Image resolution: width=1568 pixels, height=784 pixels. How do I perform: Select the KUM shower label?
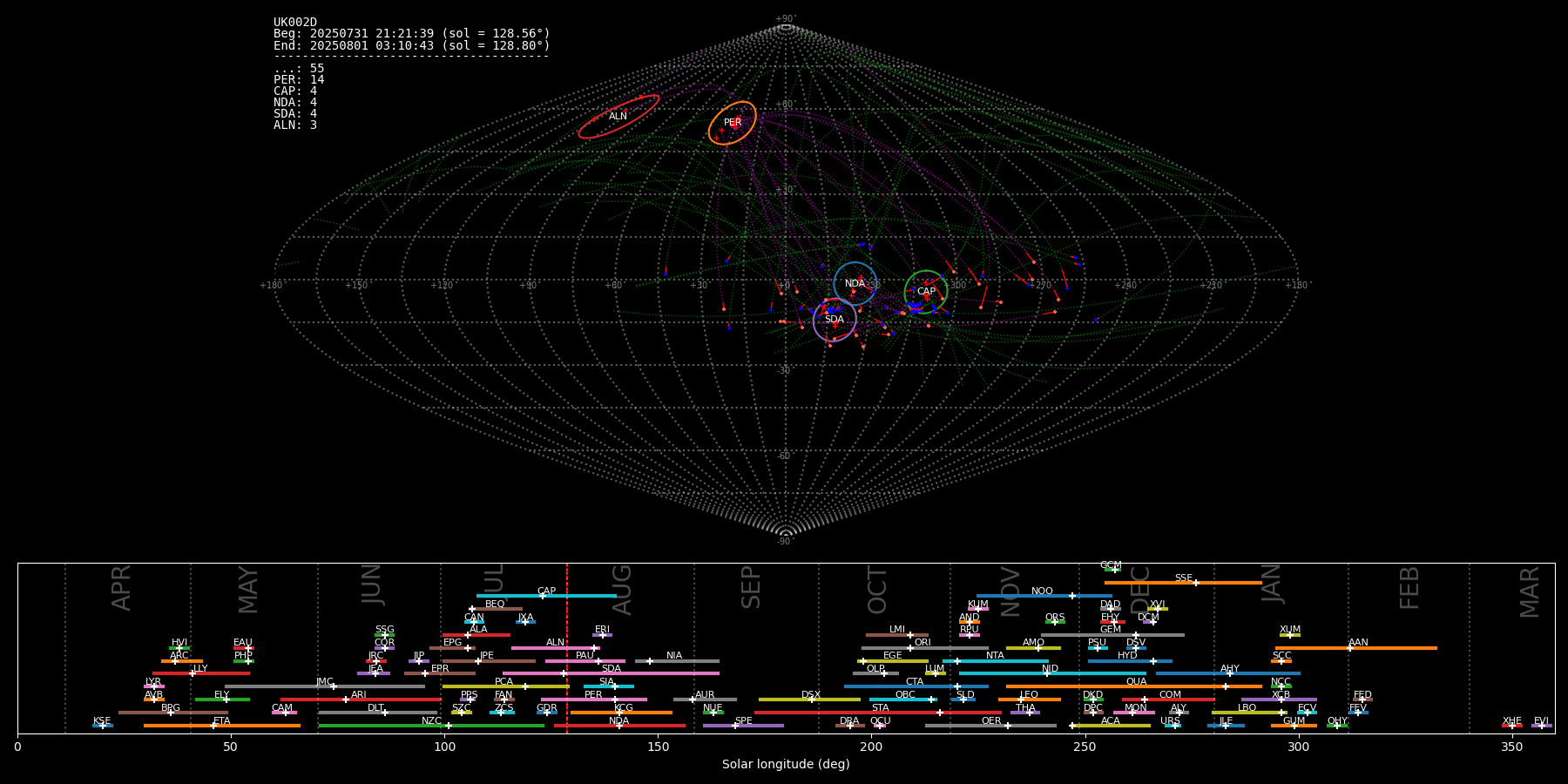point(978,604)
